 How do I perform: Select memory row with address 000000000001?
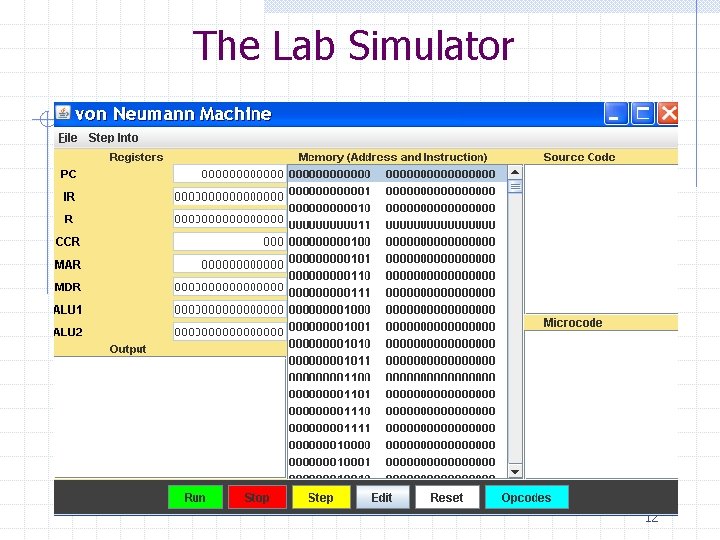(398, 191)
